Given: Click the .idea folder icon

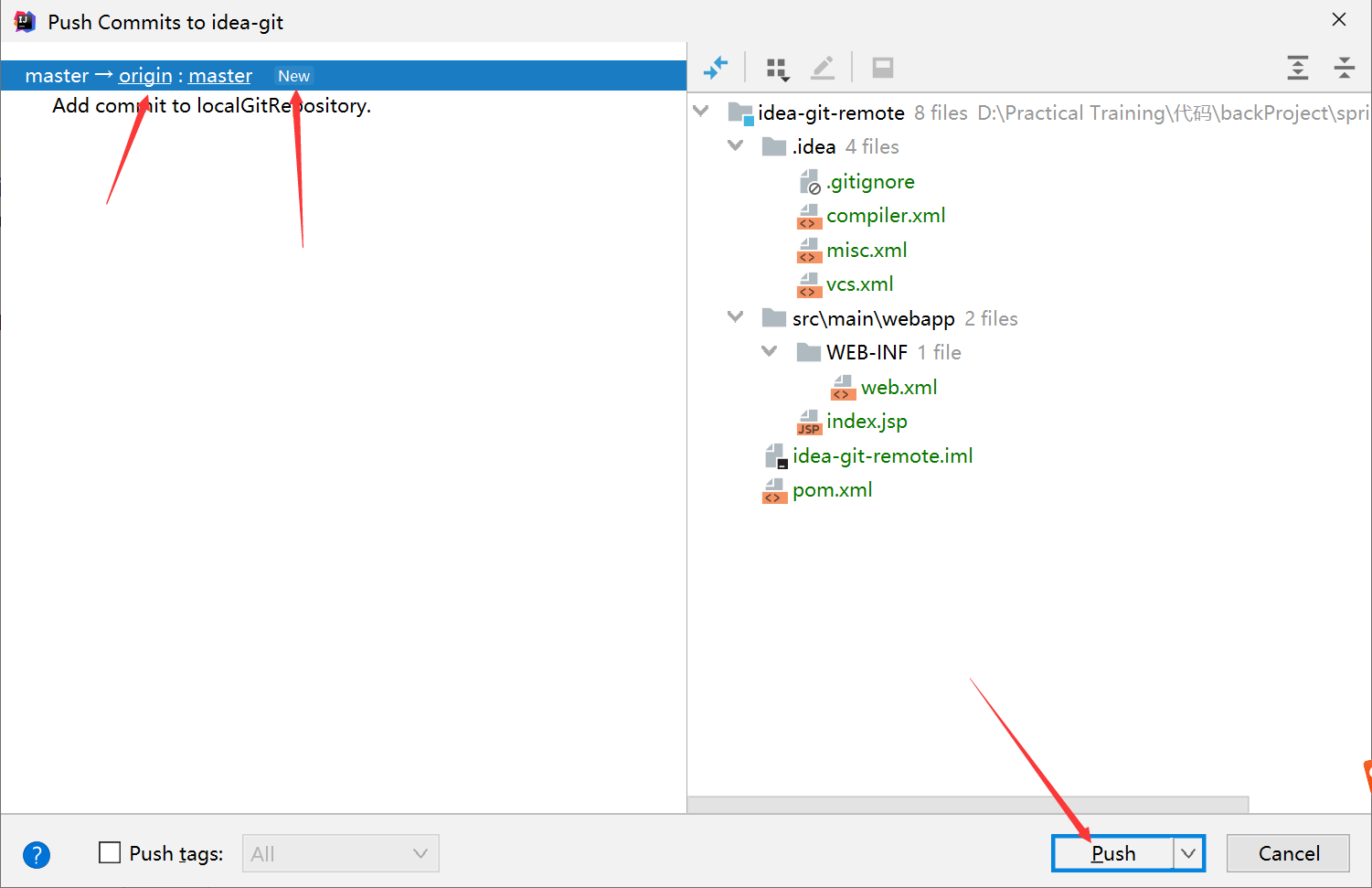Looking at the screenshot, I should tap(774, 146).
